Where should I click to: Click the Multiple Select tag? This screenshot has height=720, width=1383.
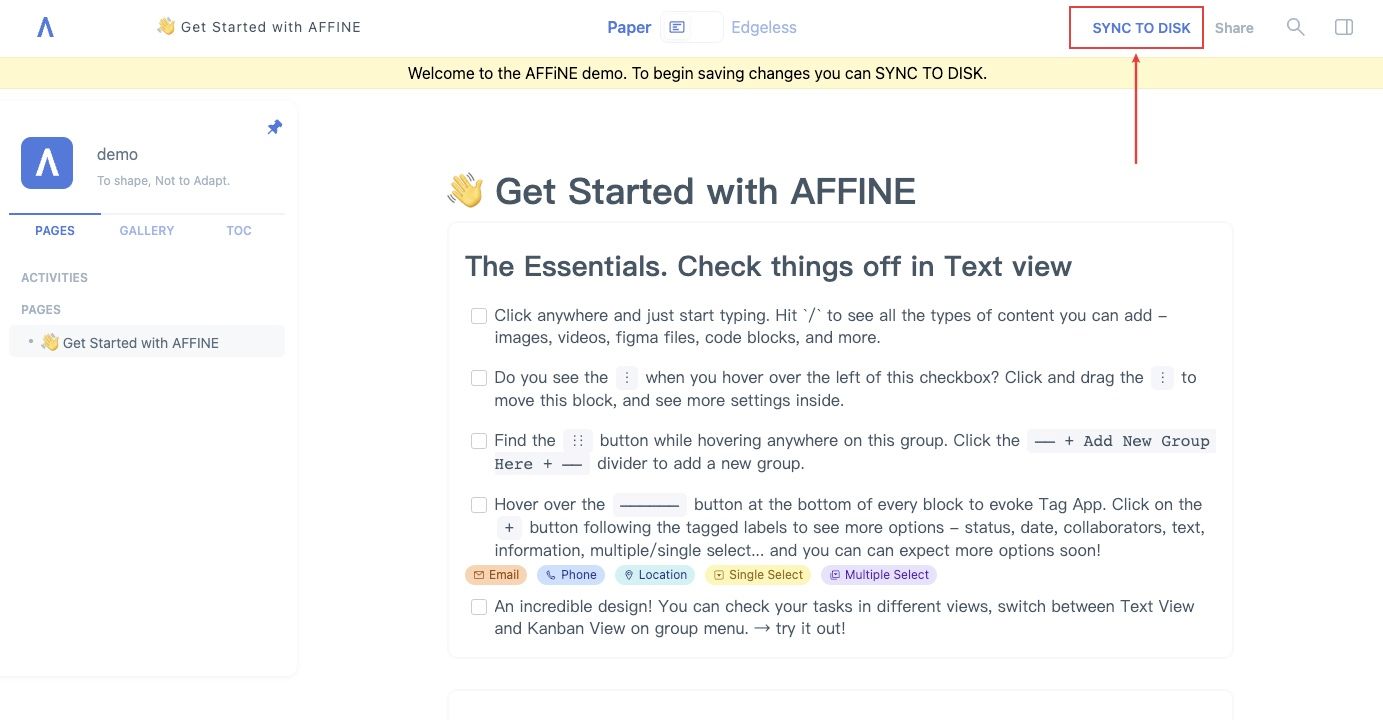click(x=879, y=575)
